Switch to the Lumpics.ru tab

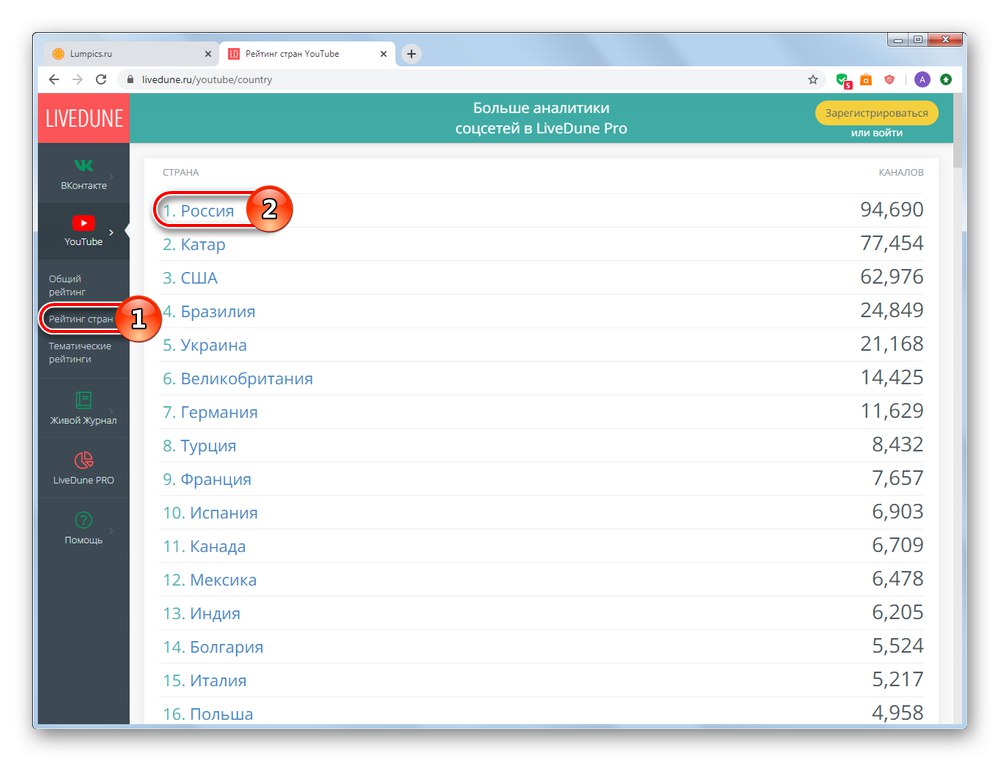tap(130, 54)
